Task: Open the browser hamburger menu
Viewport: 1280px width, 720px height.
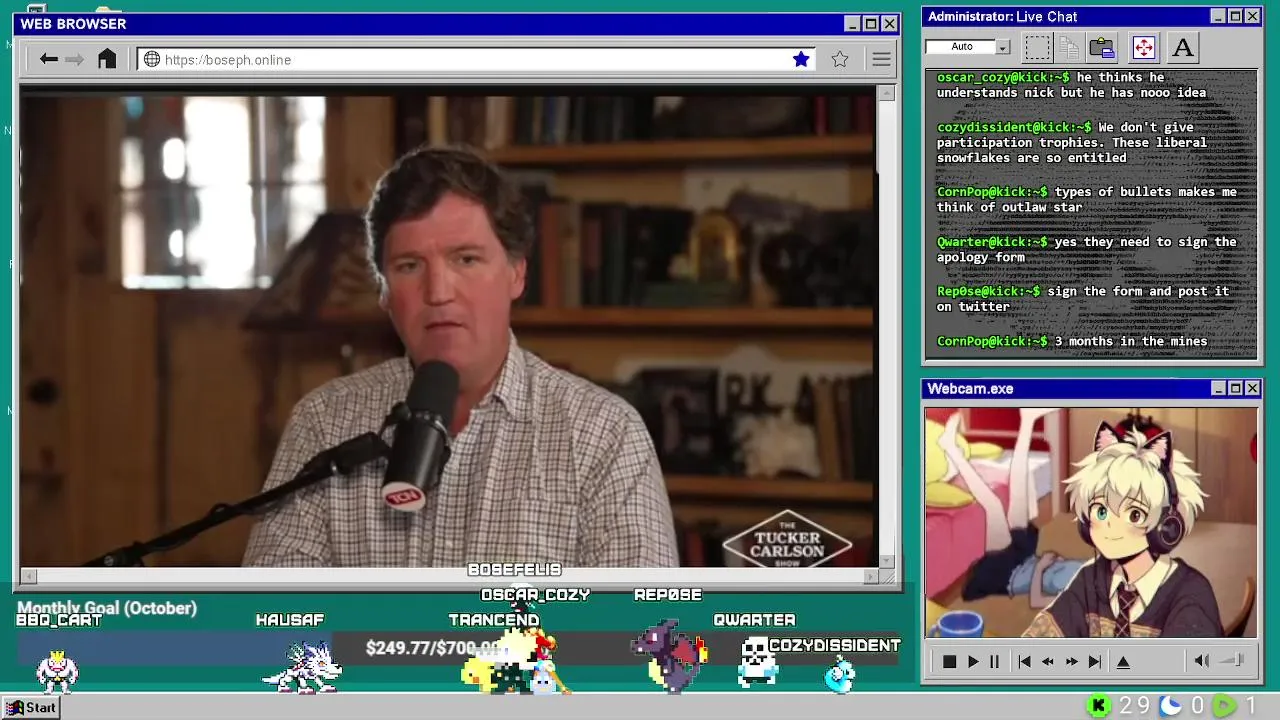Action: point(881,60)
